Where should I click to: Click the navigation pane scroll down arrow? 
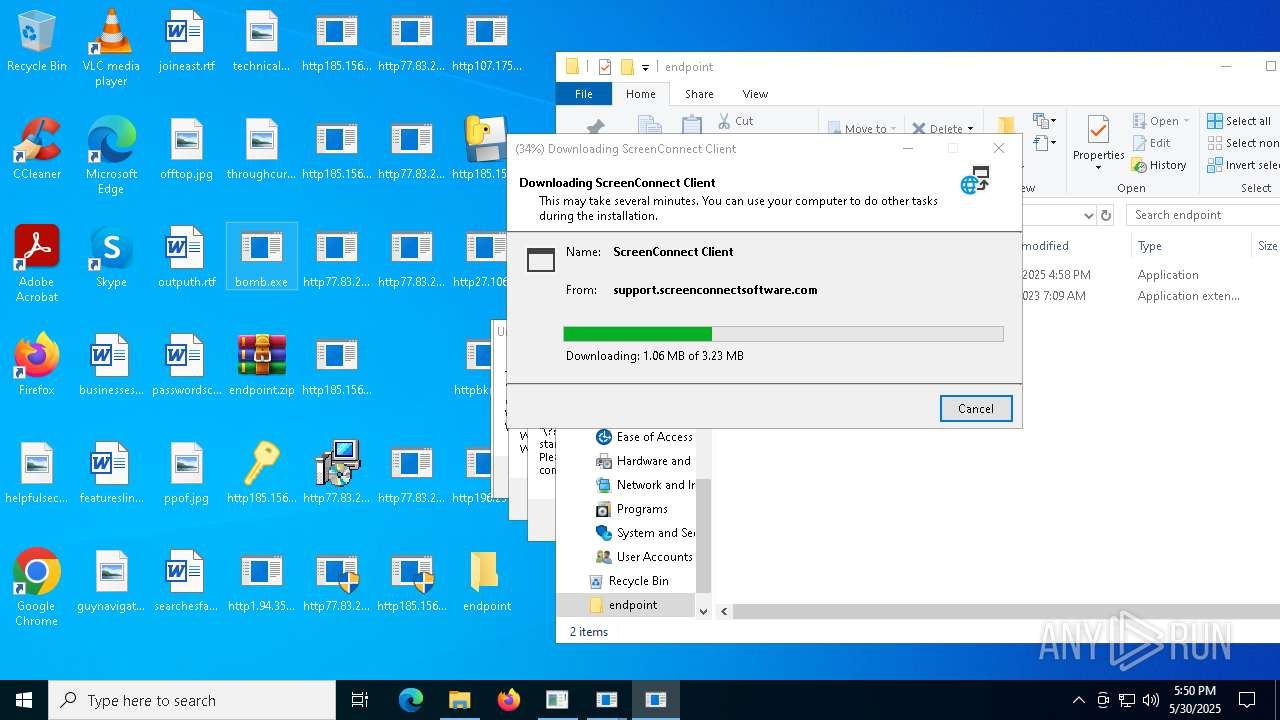click(703, 611)
